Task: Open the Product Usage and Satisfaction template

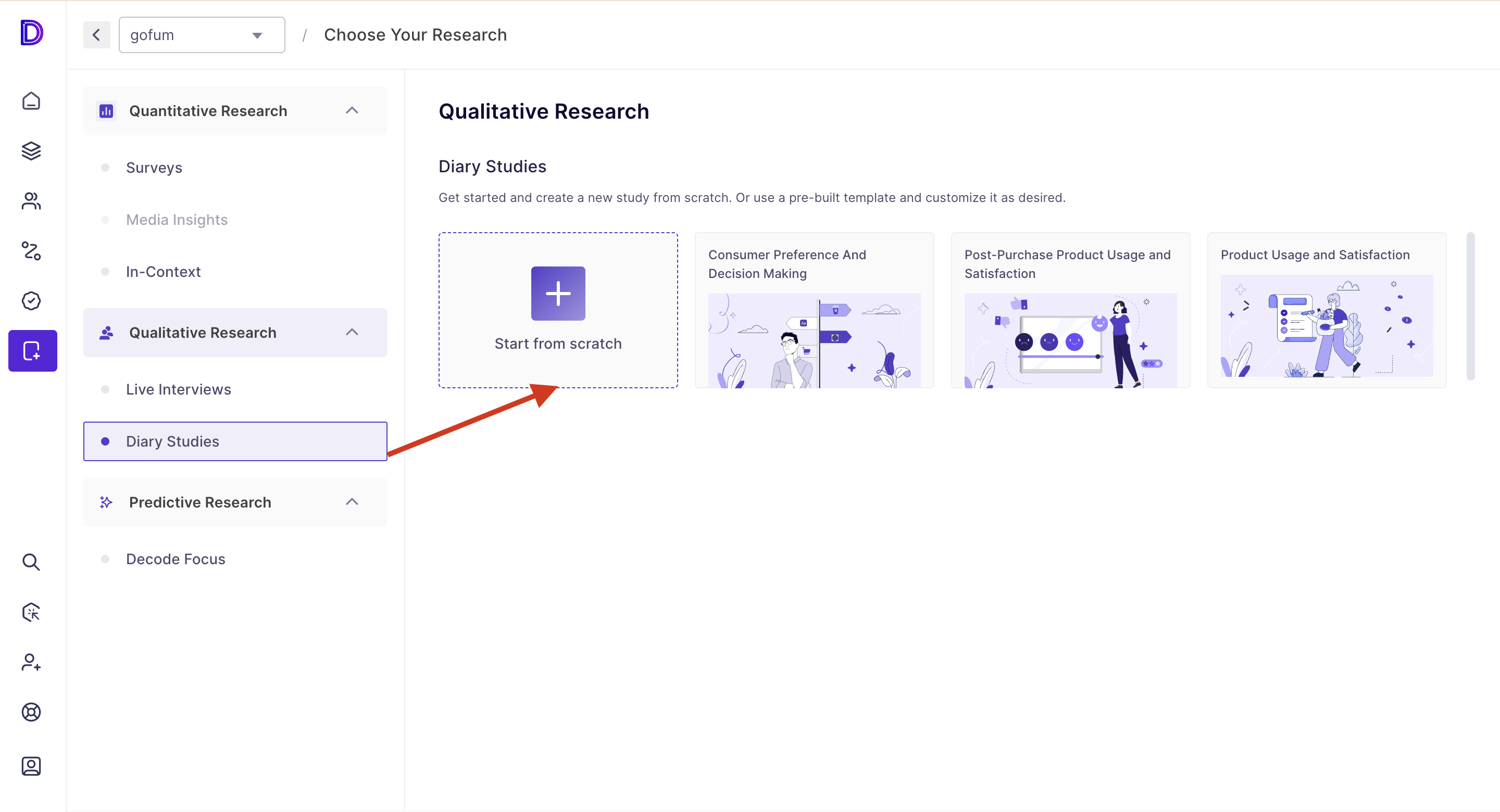Action: (x=1327, y=310)
